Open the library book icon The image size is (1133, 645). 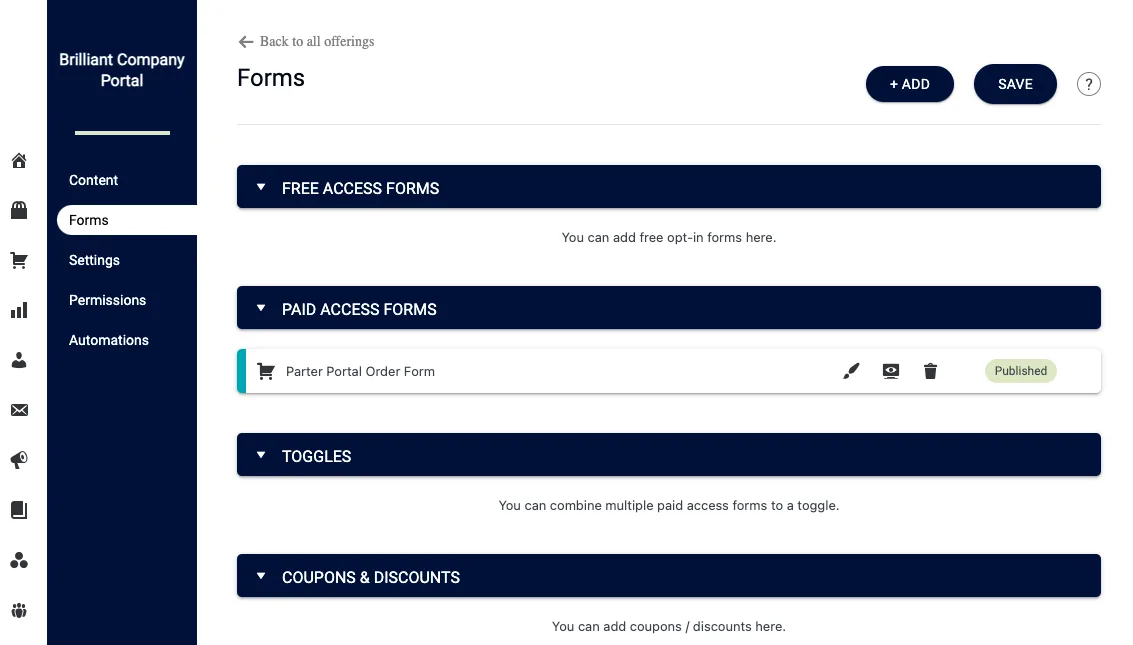pyautogui.click(x=19, y=510)
